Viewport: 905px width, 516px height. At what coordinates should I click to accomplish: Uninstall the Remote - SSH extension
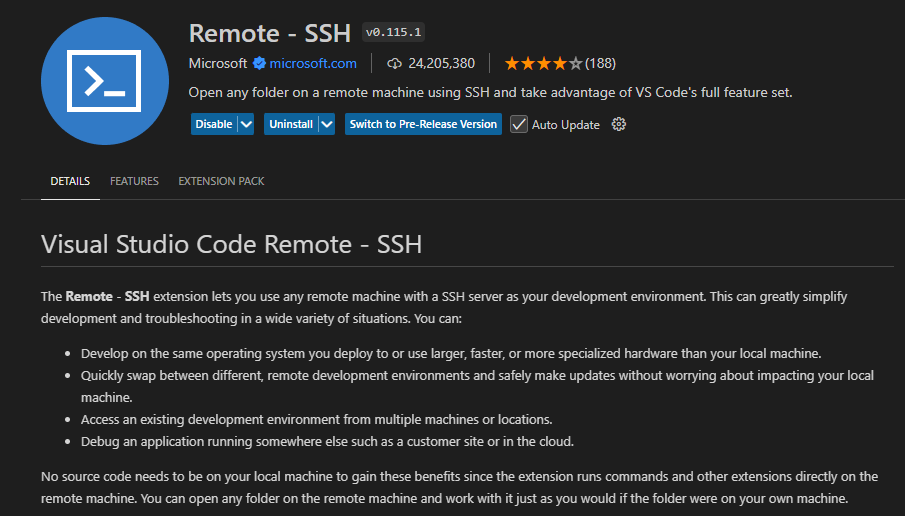pos(291,124)
